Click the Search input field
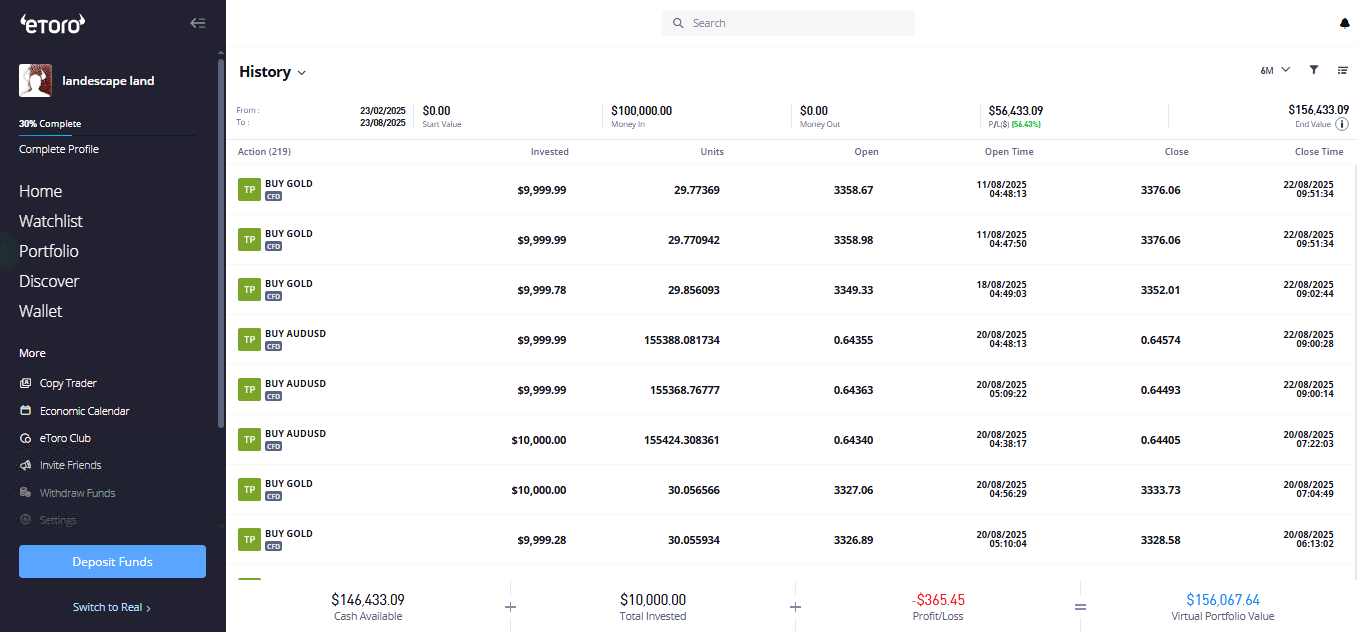 click(788, 23)
